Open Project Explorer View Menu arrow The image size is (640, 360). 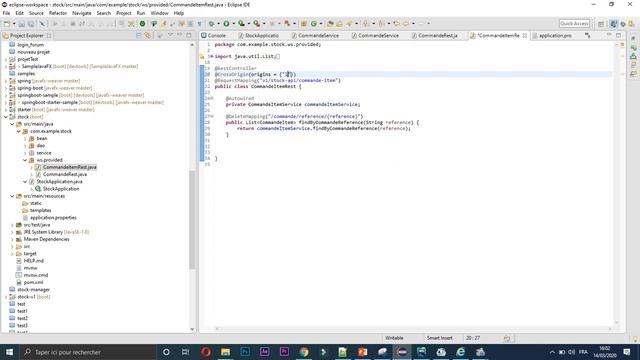pos(171,36)
